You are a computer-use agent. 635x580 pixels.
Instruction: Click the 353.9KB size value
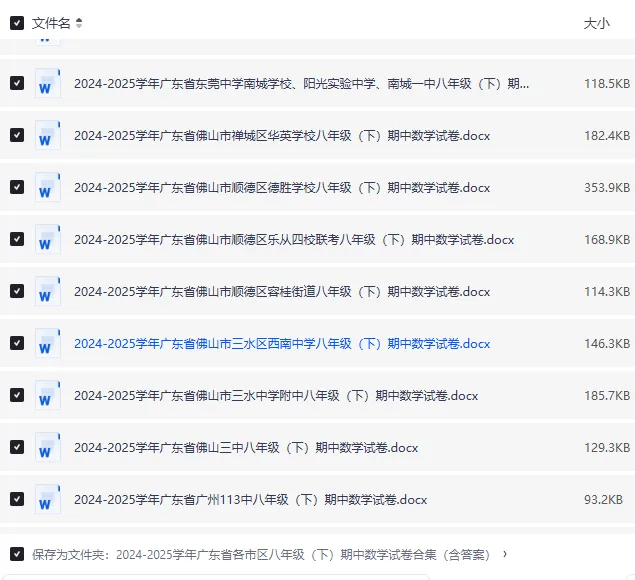[607, 188]
